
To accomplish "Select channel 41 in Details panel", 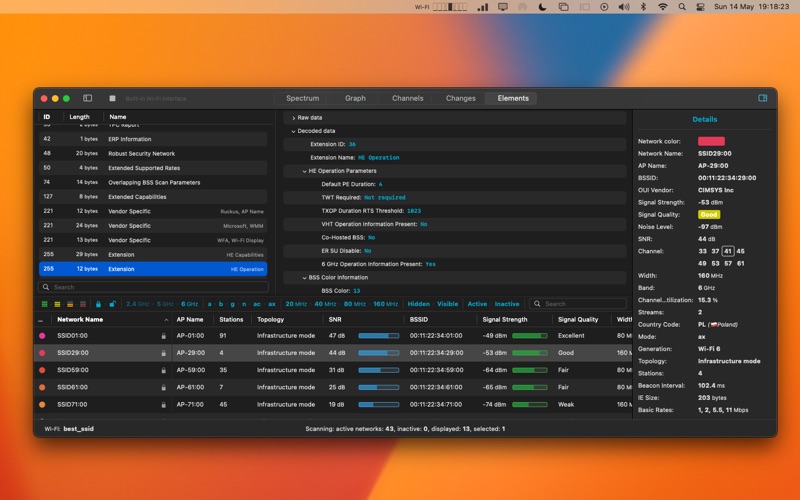I will click(728, 251).
